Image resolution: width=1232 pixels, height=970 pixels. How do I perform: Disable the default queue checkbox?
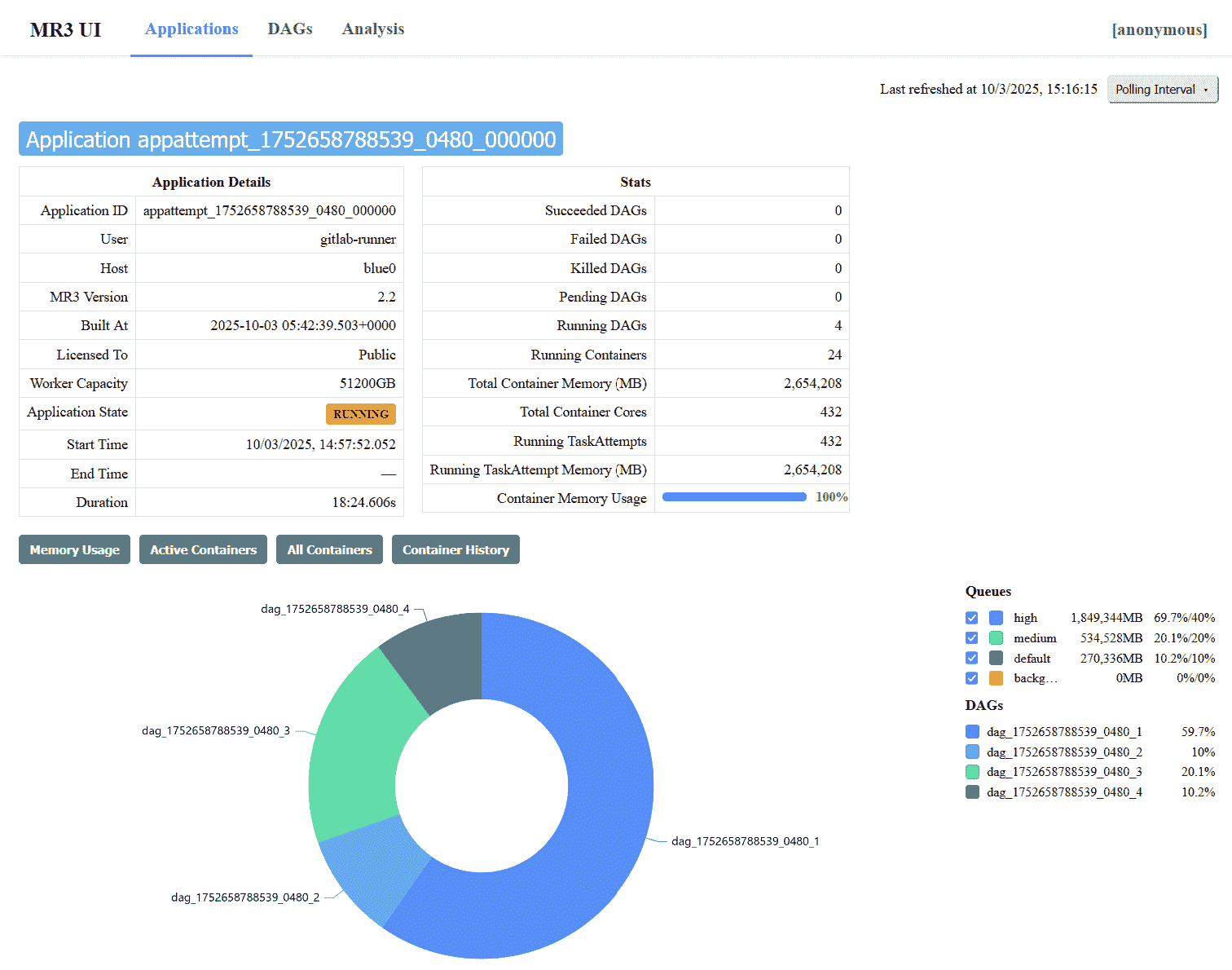pos(971,658)
